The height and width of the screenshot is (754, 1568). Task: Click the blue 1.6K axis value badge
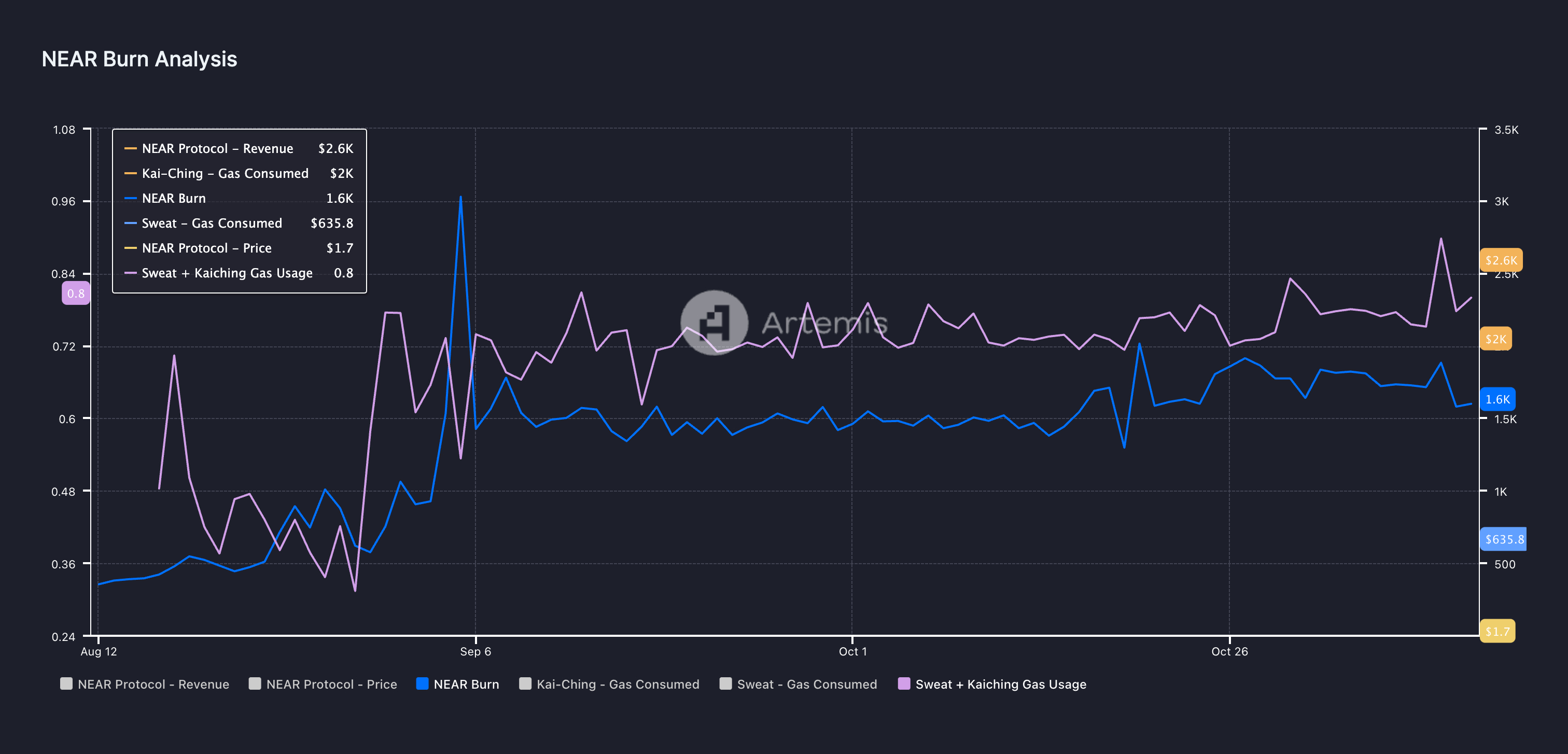tap(1497, 399)
